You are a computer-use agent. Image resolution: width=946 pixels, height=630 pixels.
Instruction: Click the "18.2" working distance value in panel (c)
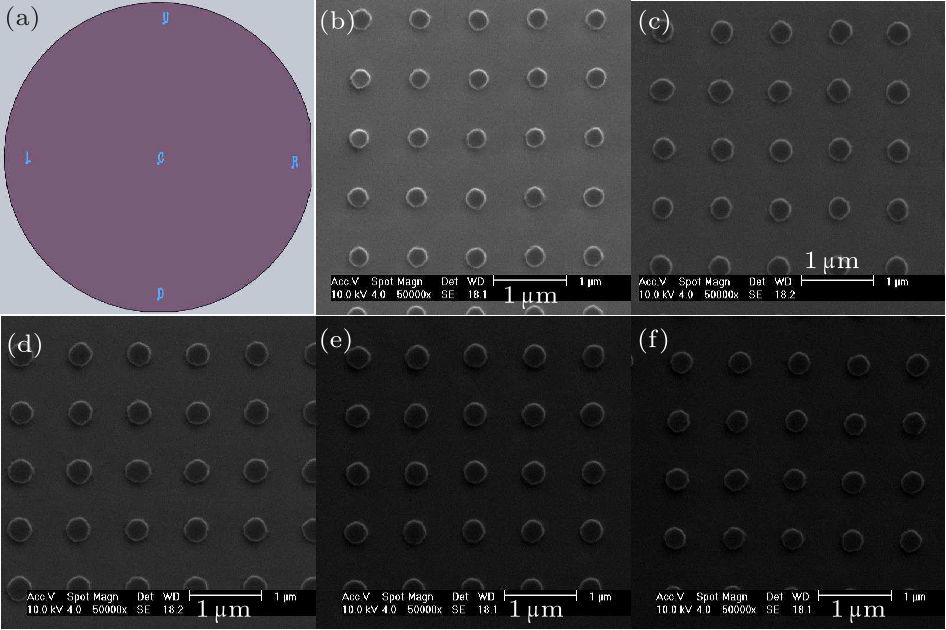pos(785,294)
